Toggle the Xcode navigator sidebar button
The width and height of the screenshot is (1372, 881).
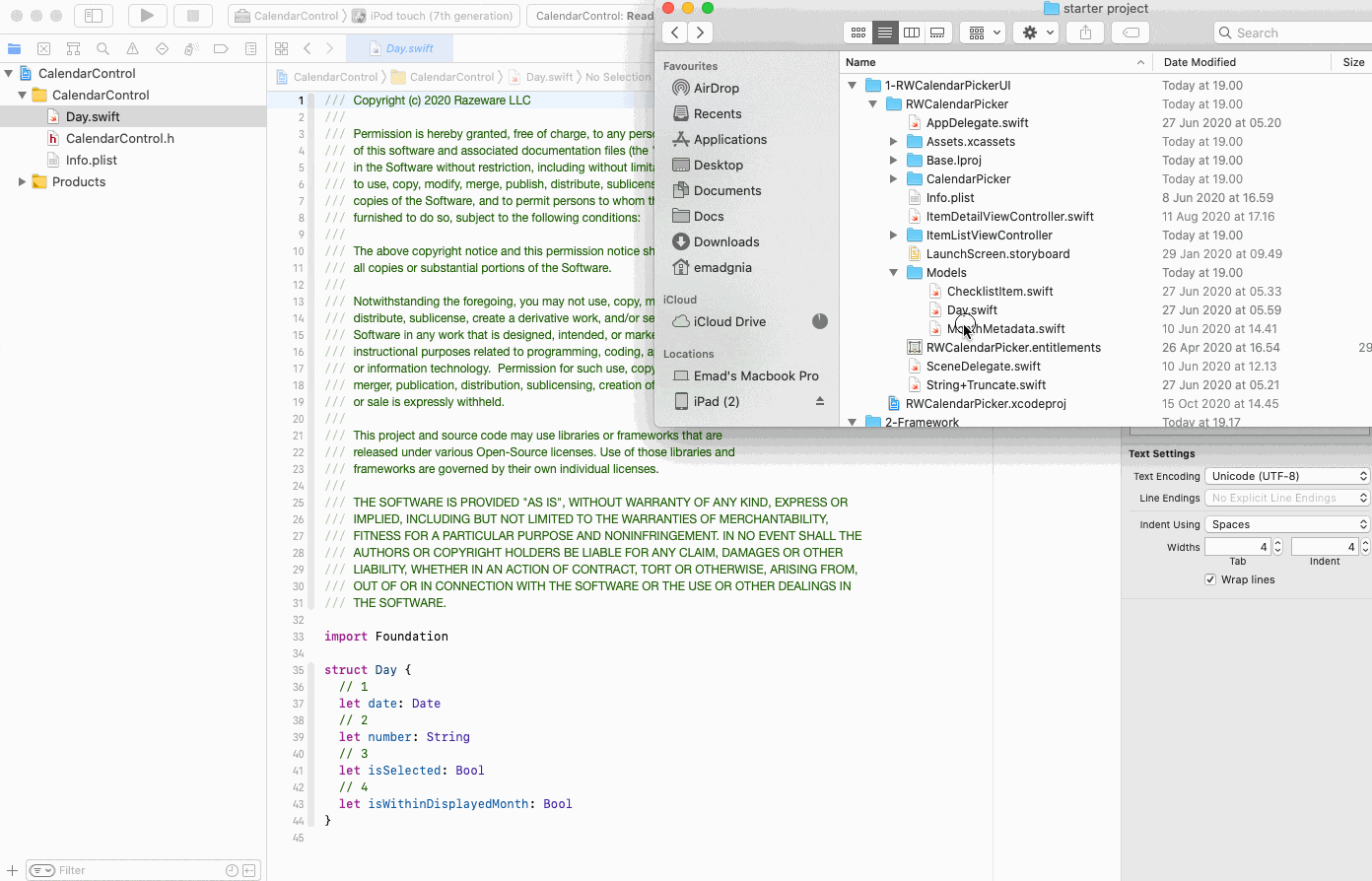94,16
